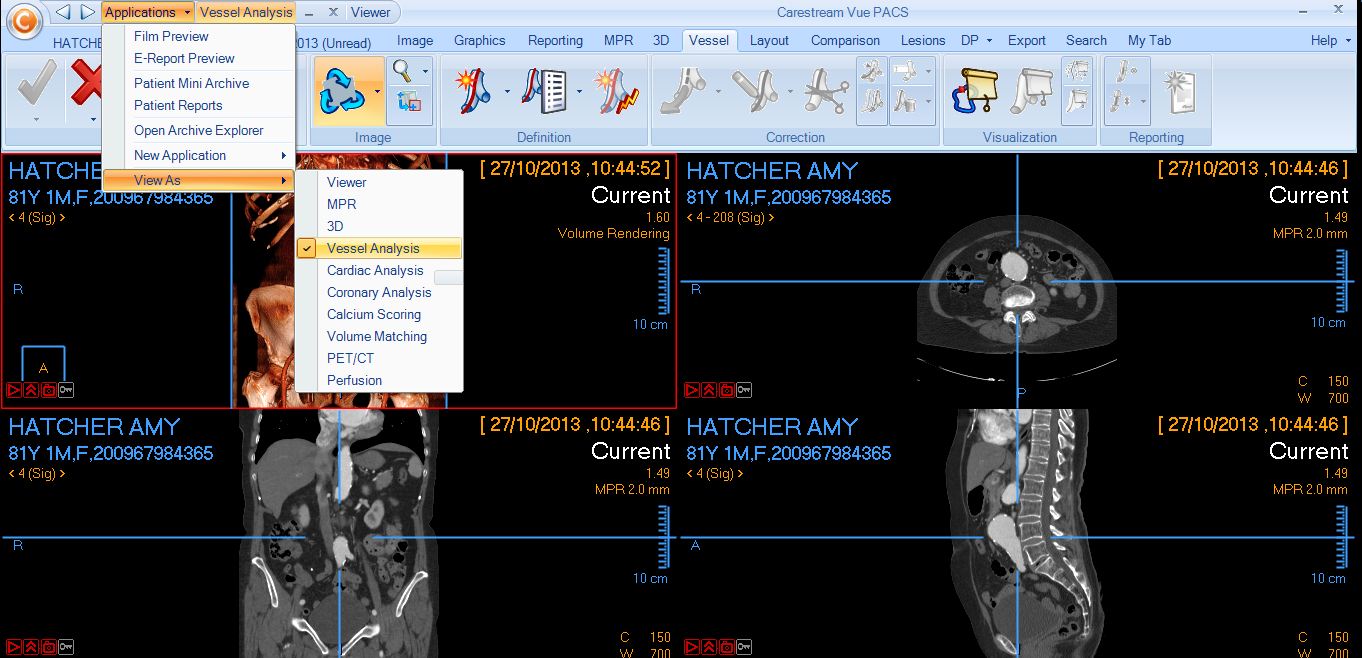Expand the dropdown arrow beside the rotate tool

(x=377, y=91)
